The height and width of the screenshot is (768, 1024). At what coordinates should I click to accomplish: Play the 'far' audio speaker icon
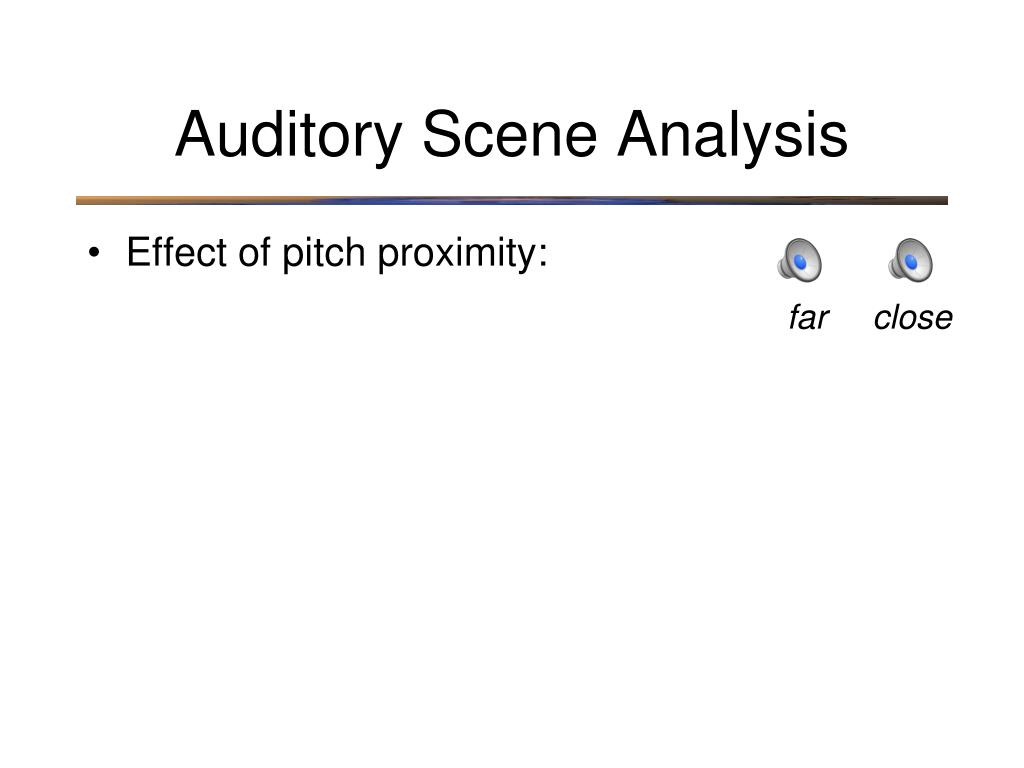tap(799, 260)
